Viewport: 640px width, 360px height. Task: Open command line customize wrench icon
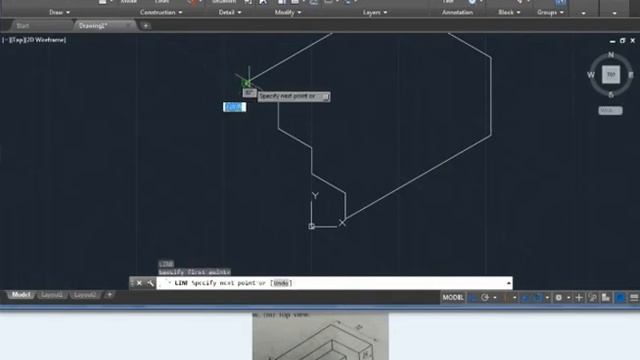[150, 283]
